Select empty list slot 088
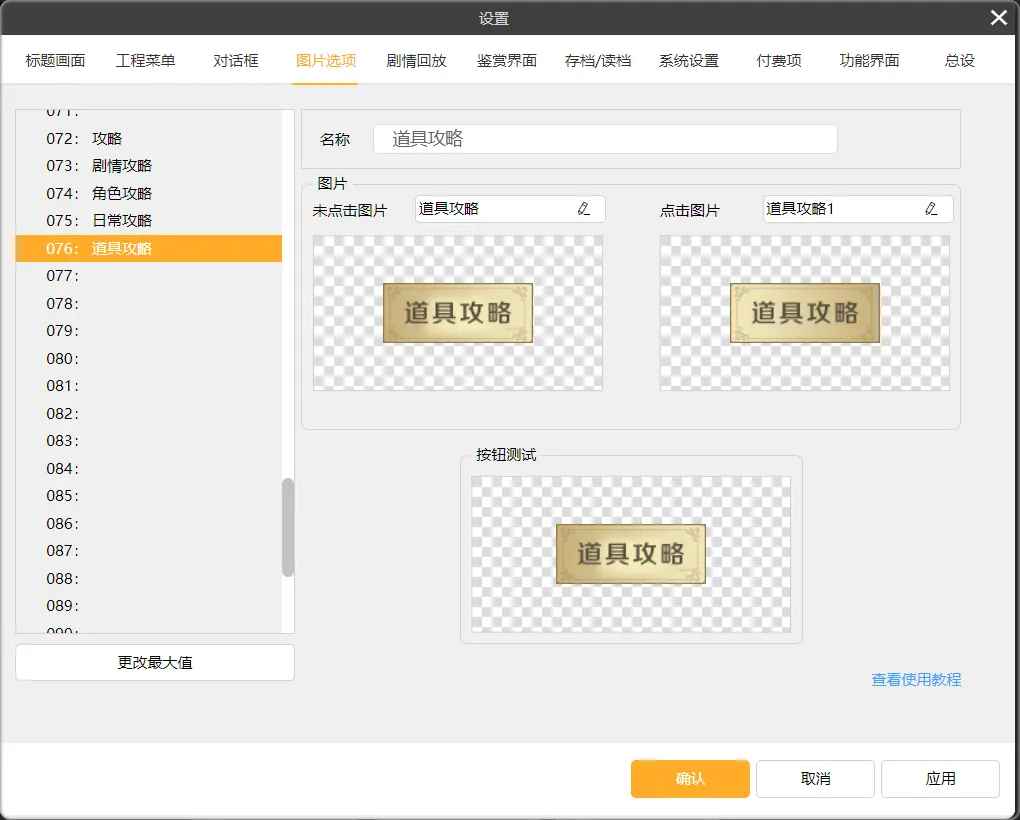1020x820 pixels. pos(149,578)
